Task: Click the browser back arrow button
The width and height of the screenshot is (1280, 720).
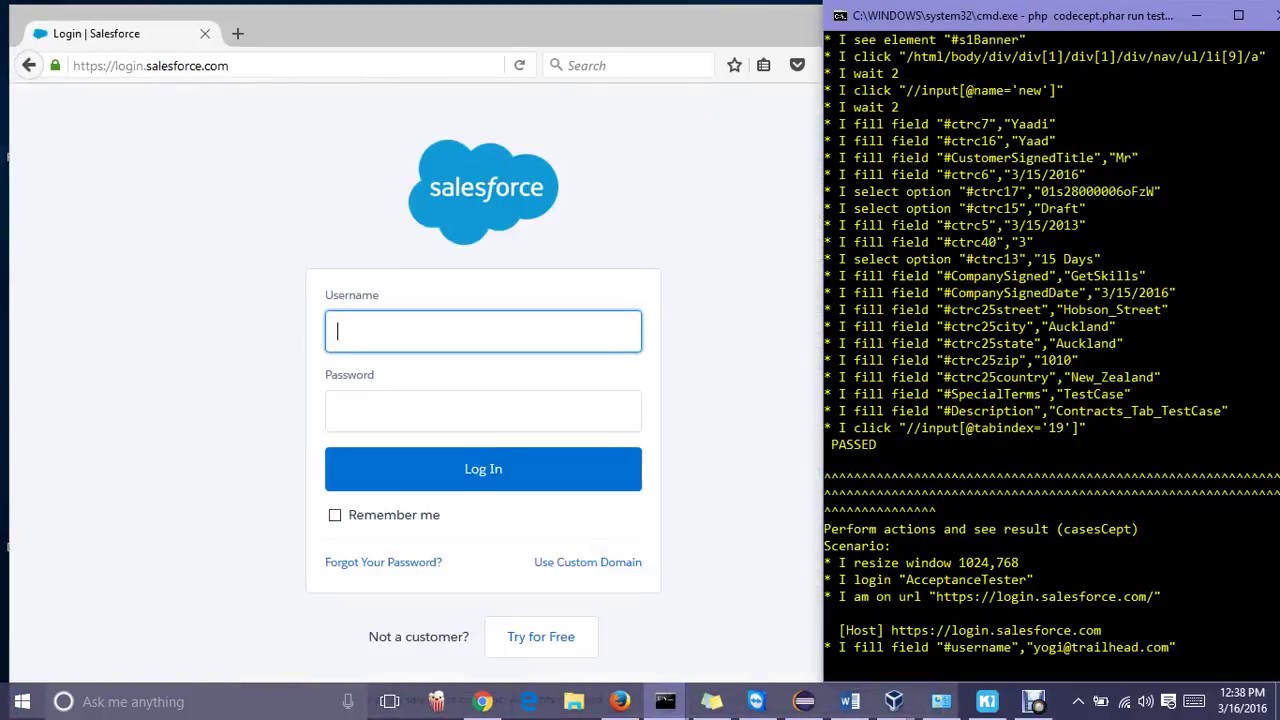Action: [29, 65]
